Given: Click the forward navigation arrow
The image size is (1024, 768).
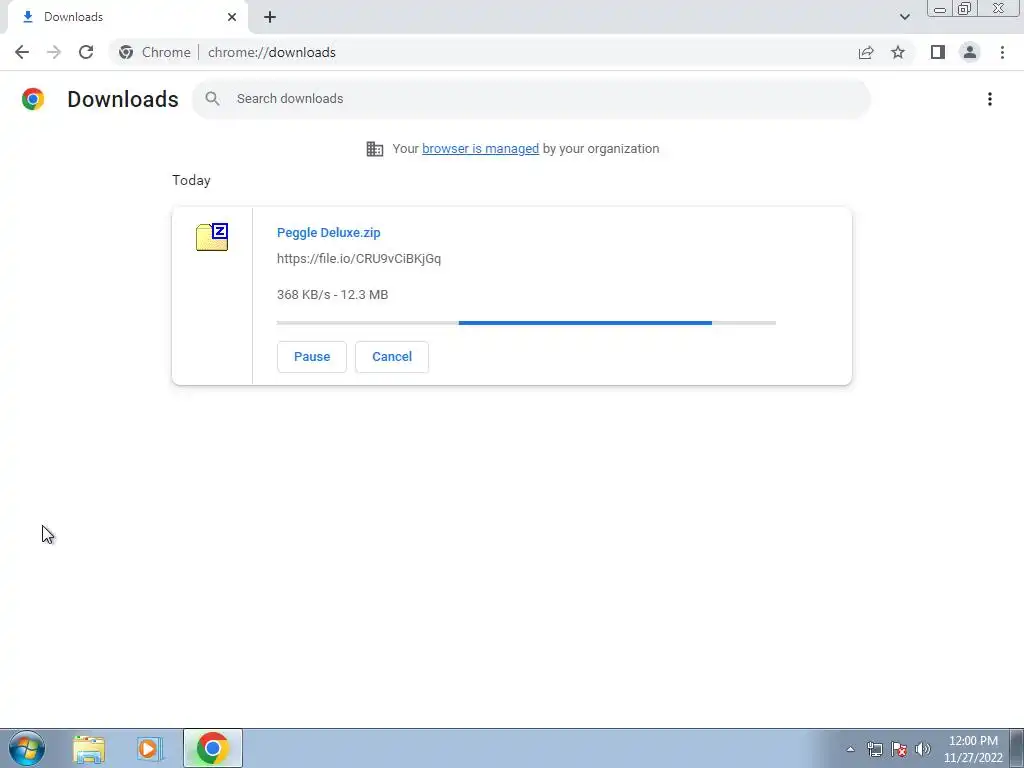Looking at the screenshot, I should (x=54, y=52).
